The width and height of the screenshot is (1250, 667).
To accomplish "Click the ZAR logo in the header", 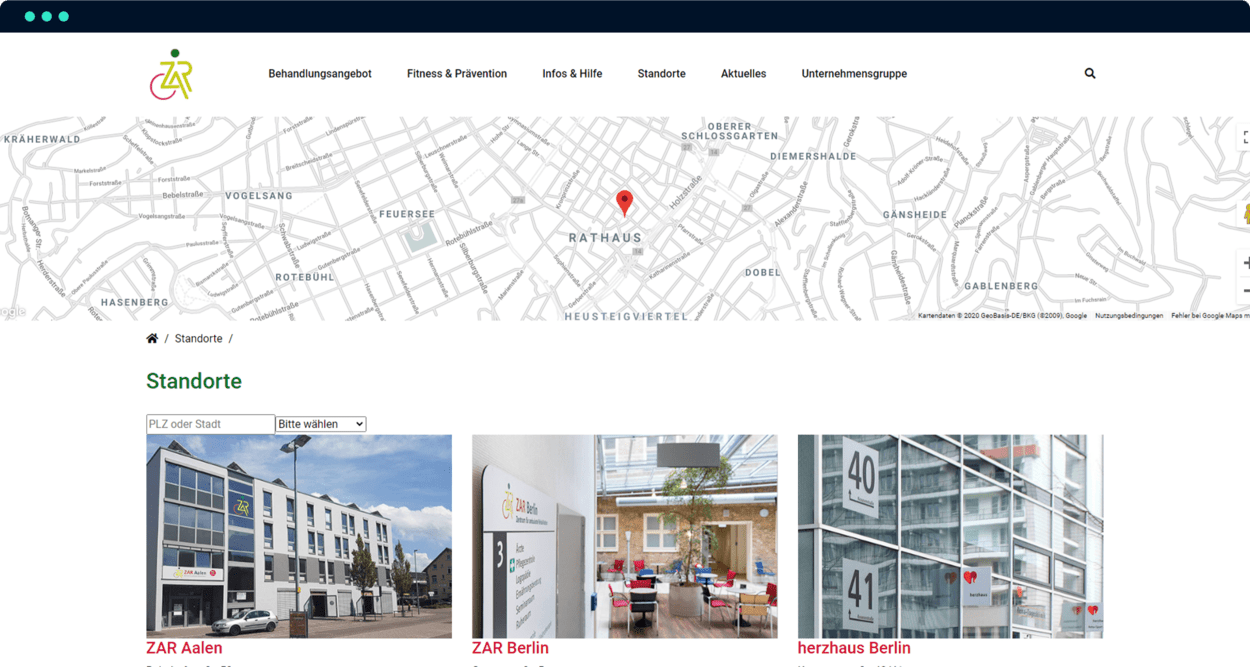I will click(x=171, y=75).
